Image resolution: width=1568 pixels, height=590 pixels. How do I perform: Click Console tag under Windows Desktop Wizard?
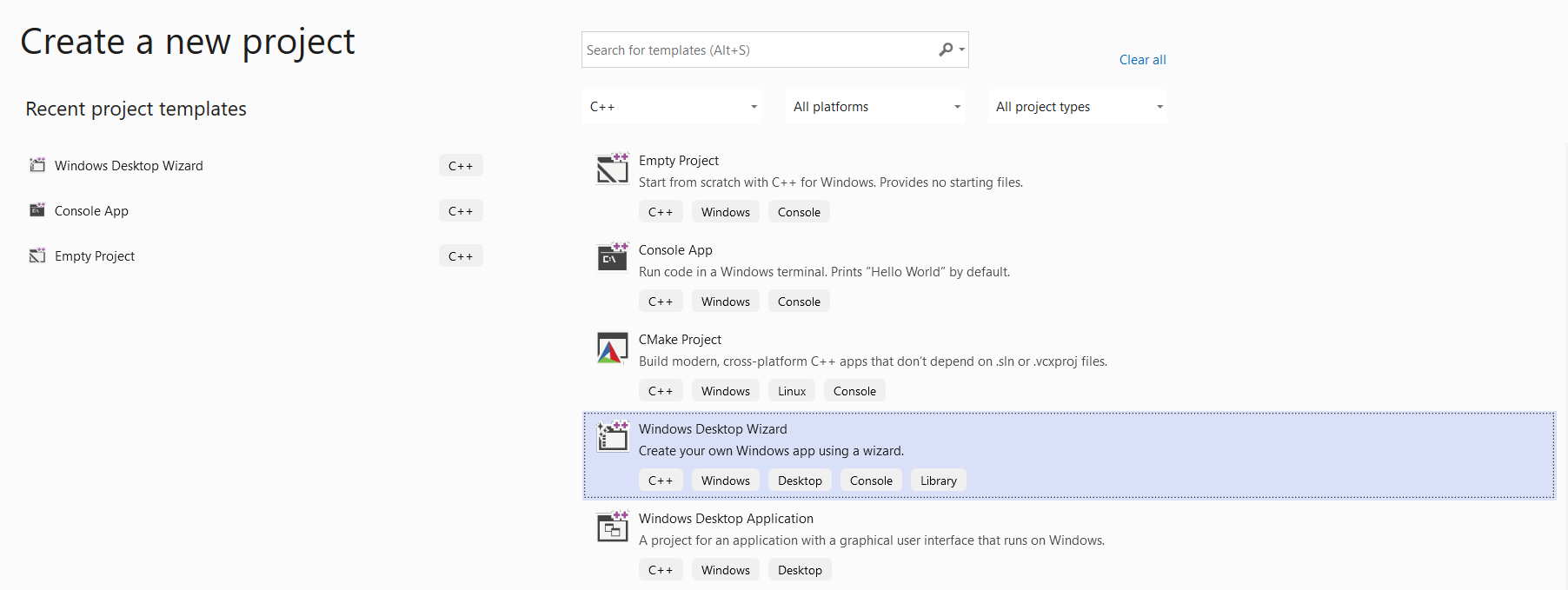(871, 481)
